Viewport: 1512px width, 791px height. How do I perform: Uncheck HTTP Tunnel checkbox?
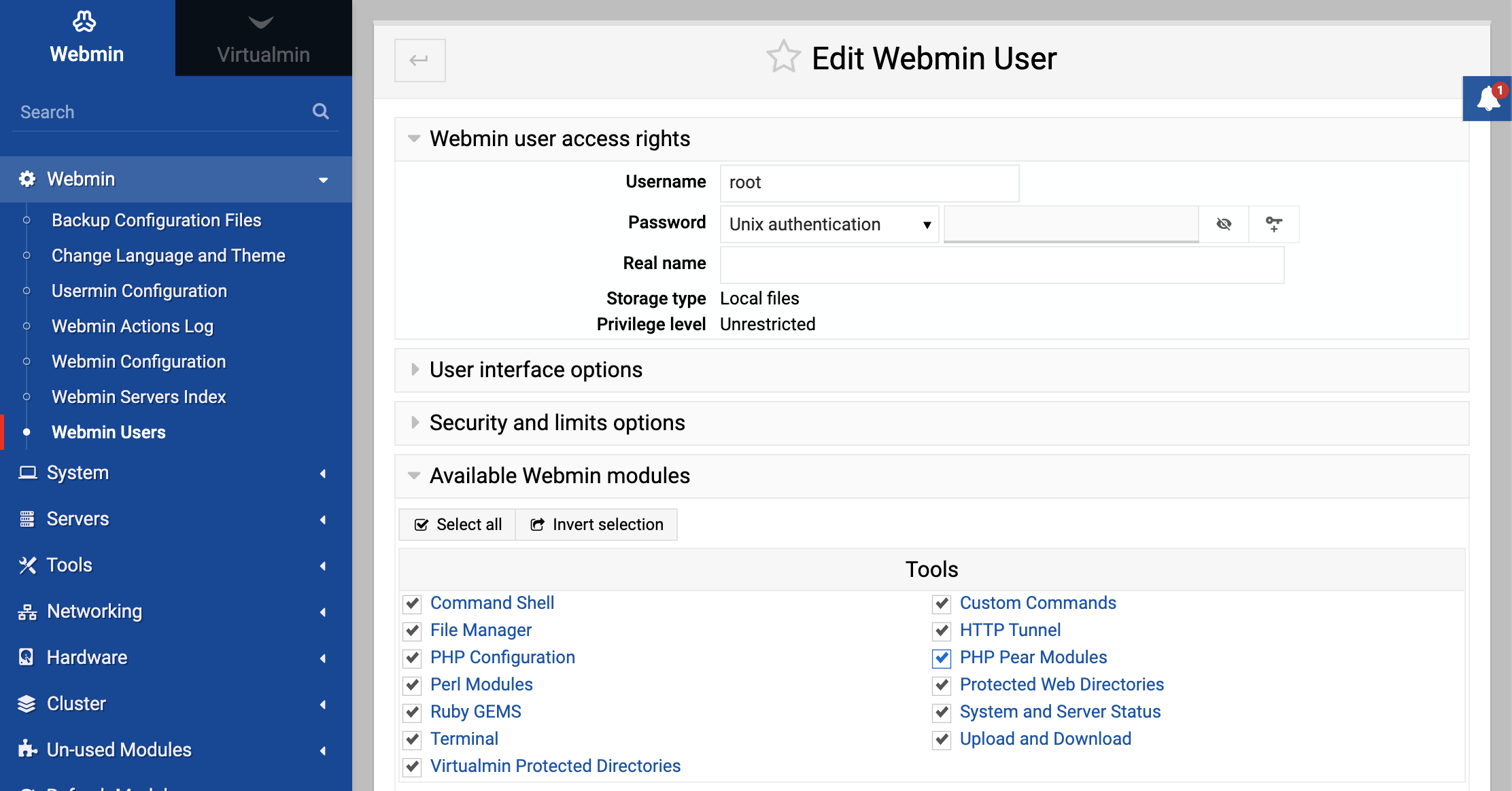coord(942,631)
